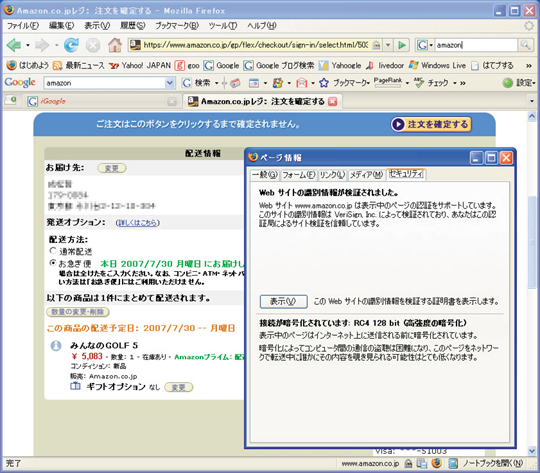Click the Google toolbar 検索 button

pos(196,83)
